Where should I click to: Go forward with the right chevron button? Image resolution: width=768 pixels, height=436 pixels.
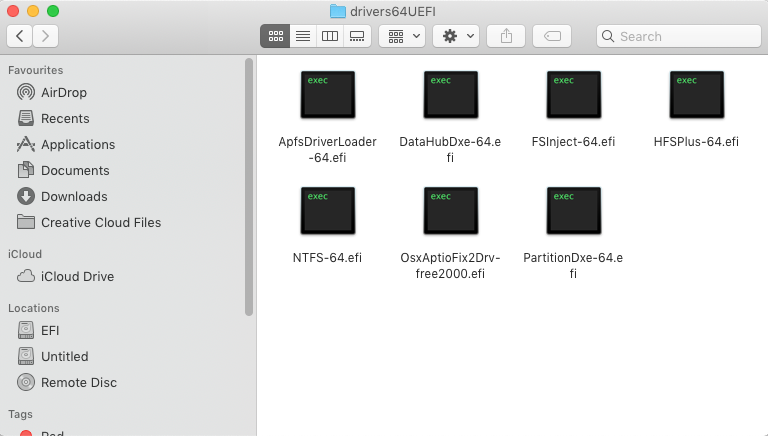click(x=46, y=36)
